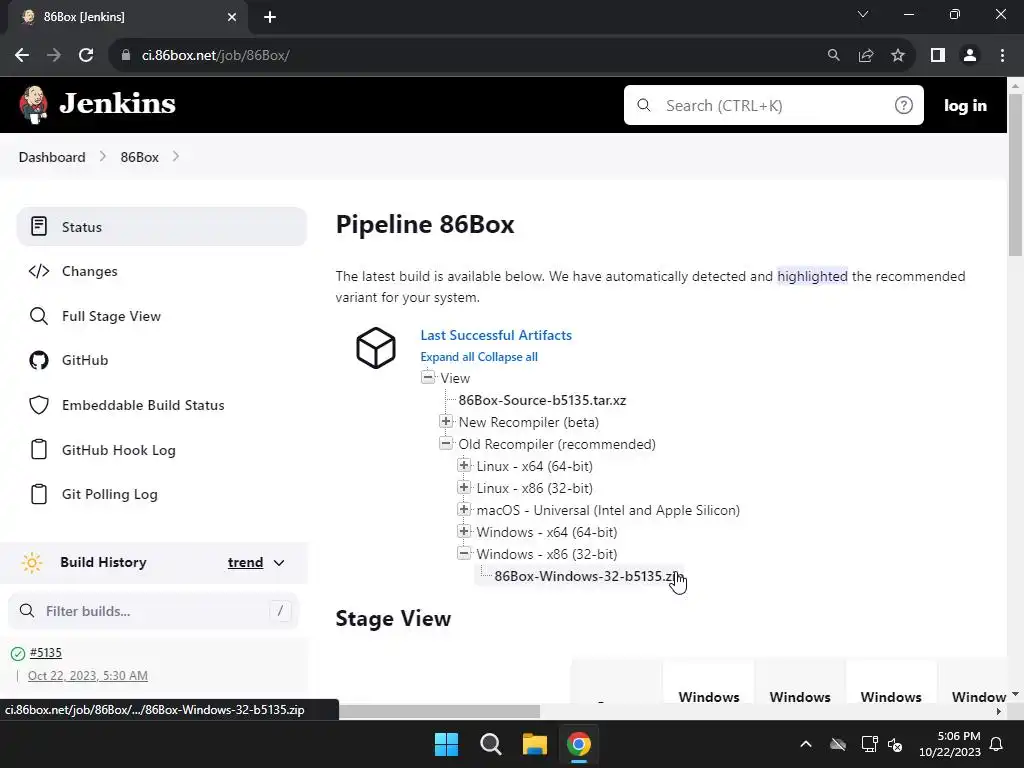
Task: Open the Windows Start menu
Action: [x=447, y=744]
